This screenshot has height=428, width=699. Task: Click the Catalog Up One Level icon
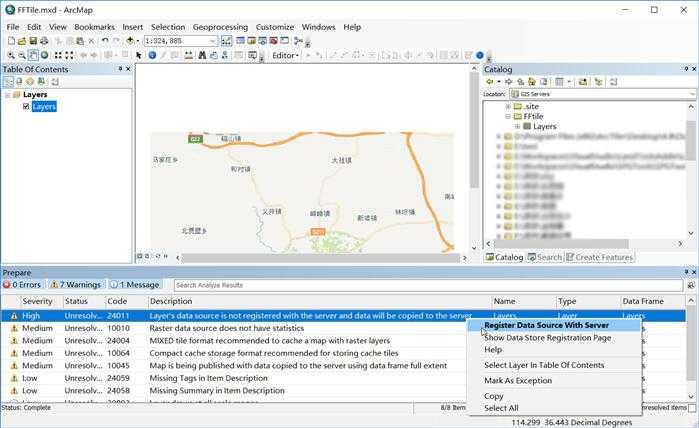[521, 82]
